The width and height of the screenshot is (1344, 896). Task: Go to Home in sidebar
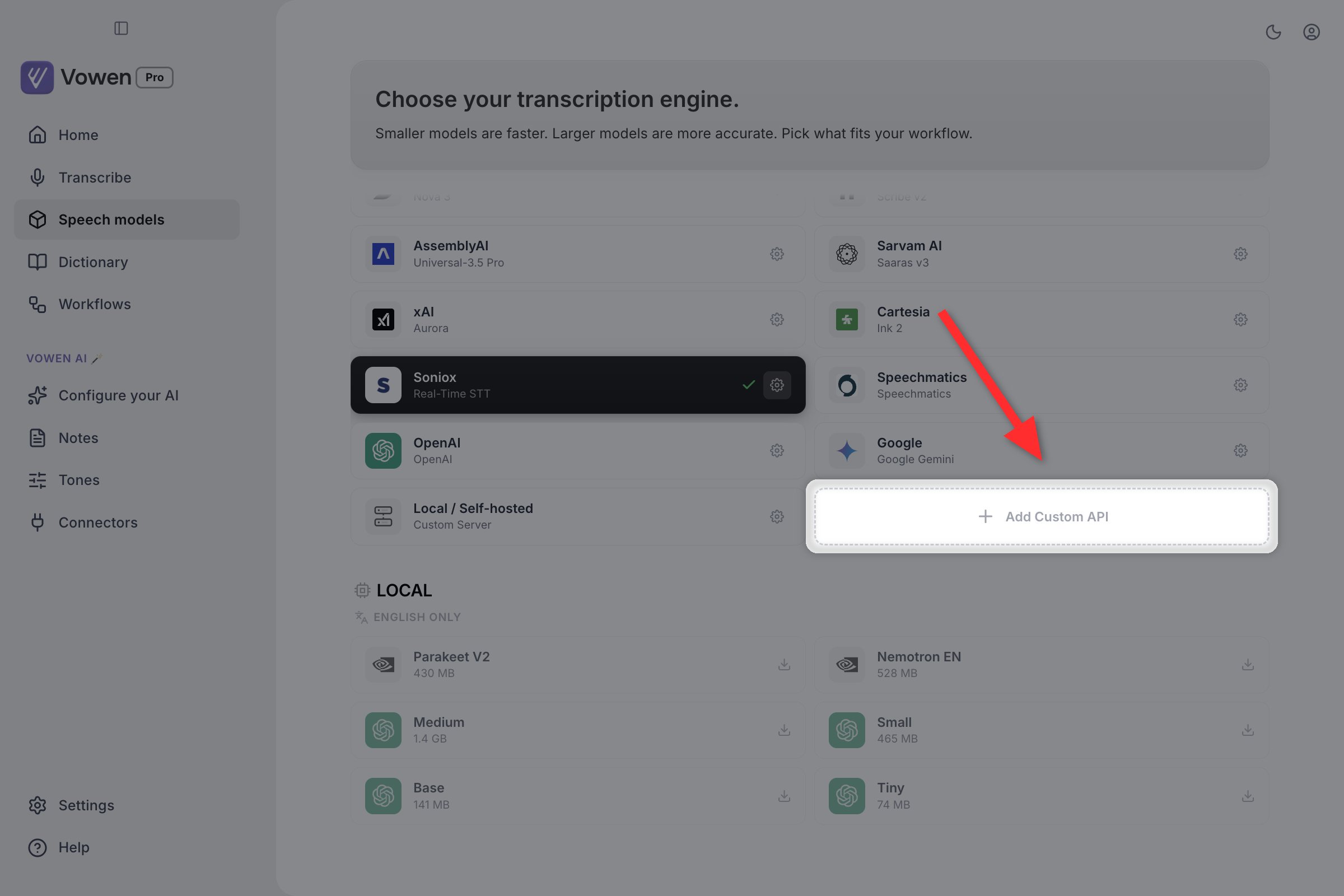point(127,135)
